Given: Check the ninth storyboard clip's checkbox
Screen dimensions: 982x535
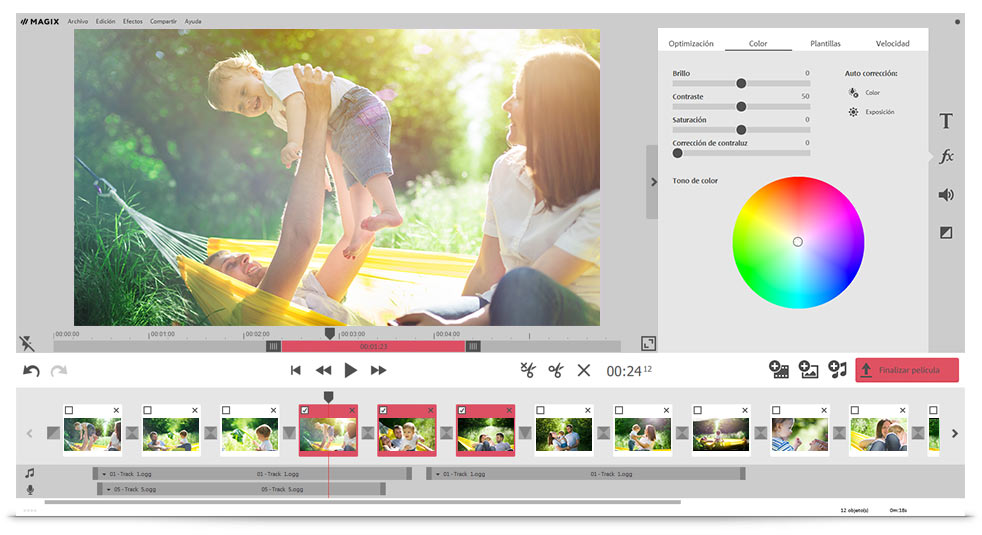Looking at the screenshot, I should click(698, 410).
